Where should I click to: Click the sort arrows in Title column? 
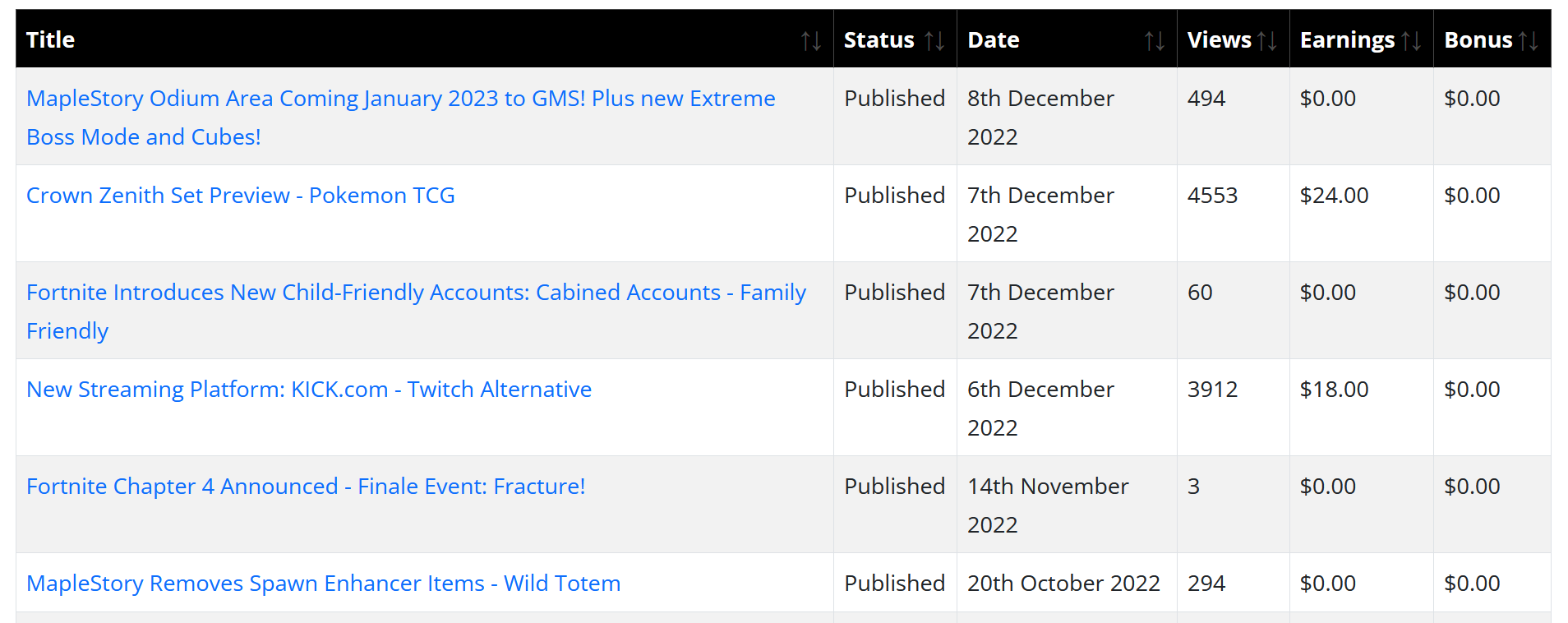(x=810, y=40)
